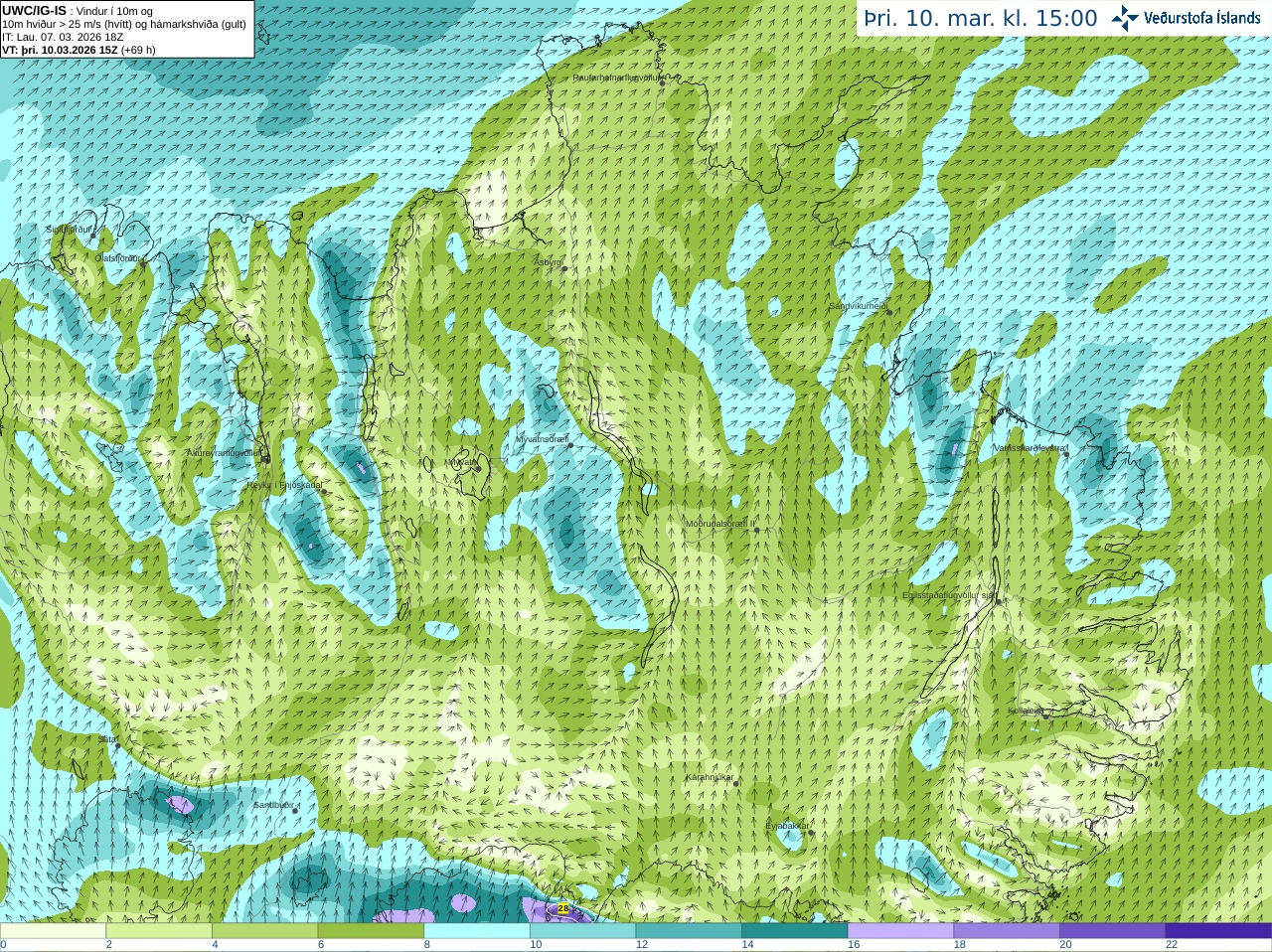Click the Sáta station dot
1272x952 pixels.
(x=117, y=744)
